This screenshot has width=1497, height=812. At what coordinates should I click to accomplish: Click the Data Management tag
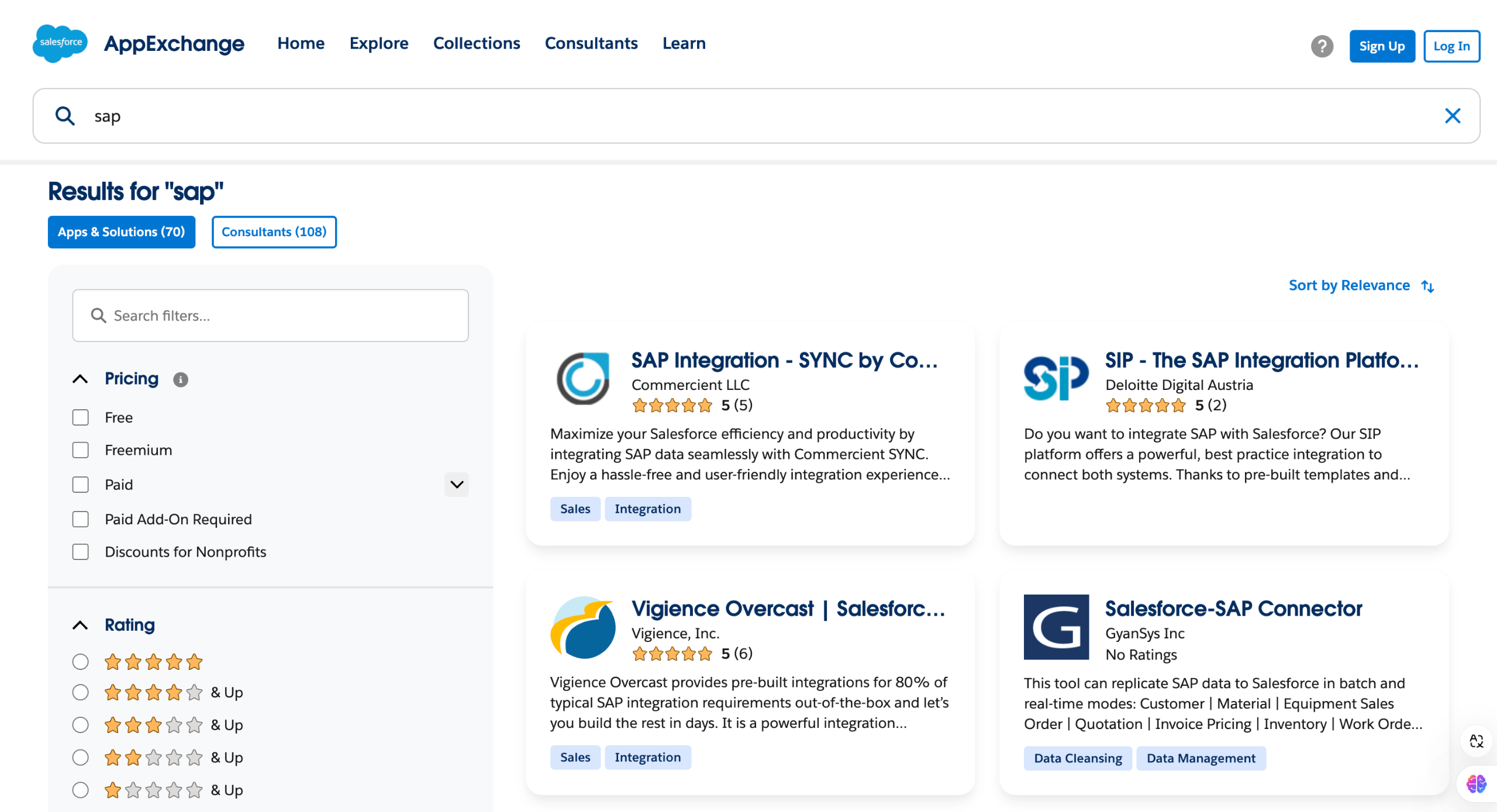coord(1201,758)
